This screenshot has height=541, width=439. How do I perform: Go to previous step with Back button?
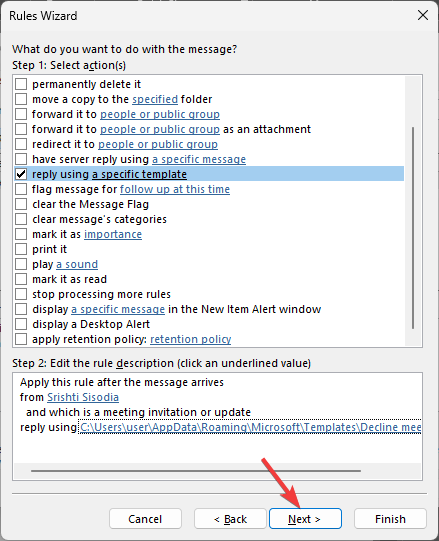coord(230,519)
